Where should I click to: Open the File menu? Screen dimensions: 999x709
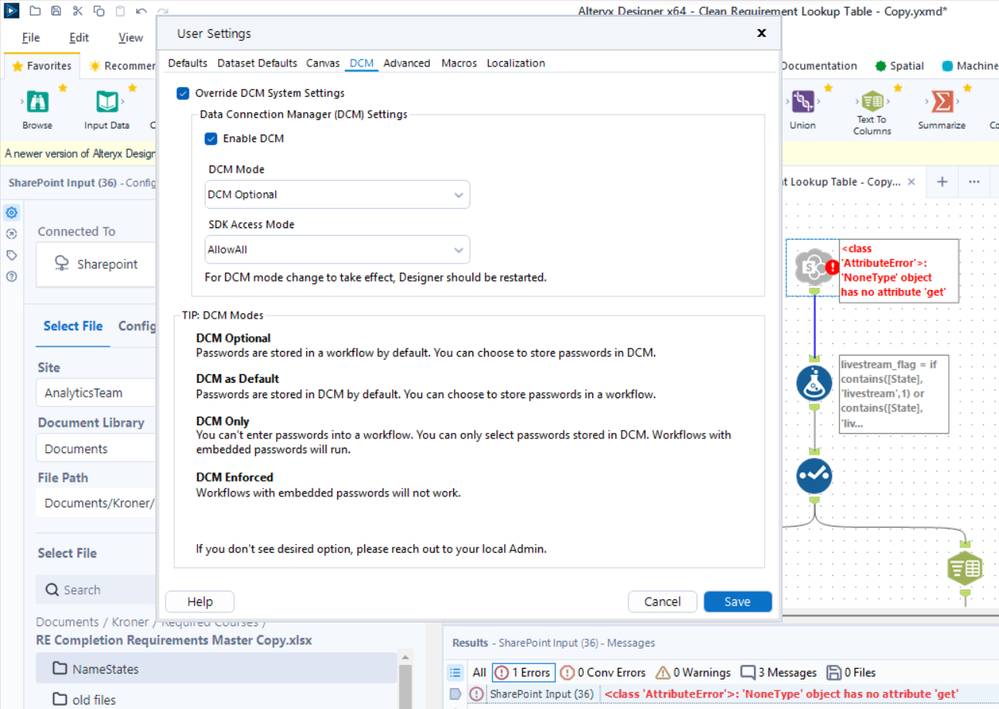click(x=31, y=38)
